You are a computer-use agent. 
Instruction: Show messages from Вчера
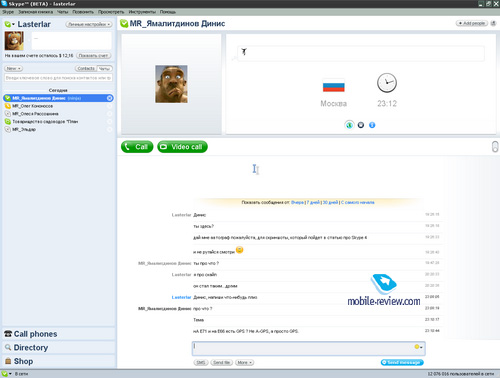point(297,202)
